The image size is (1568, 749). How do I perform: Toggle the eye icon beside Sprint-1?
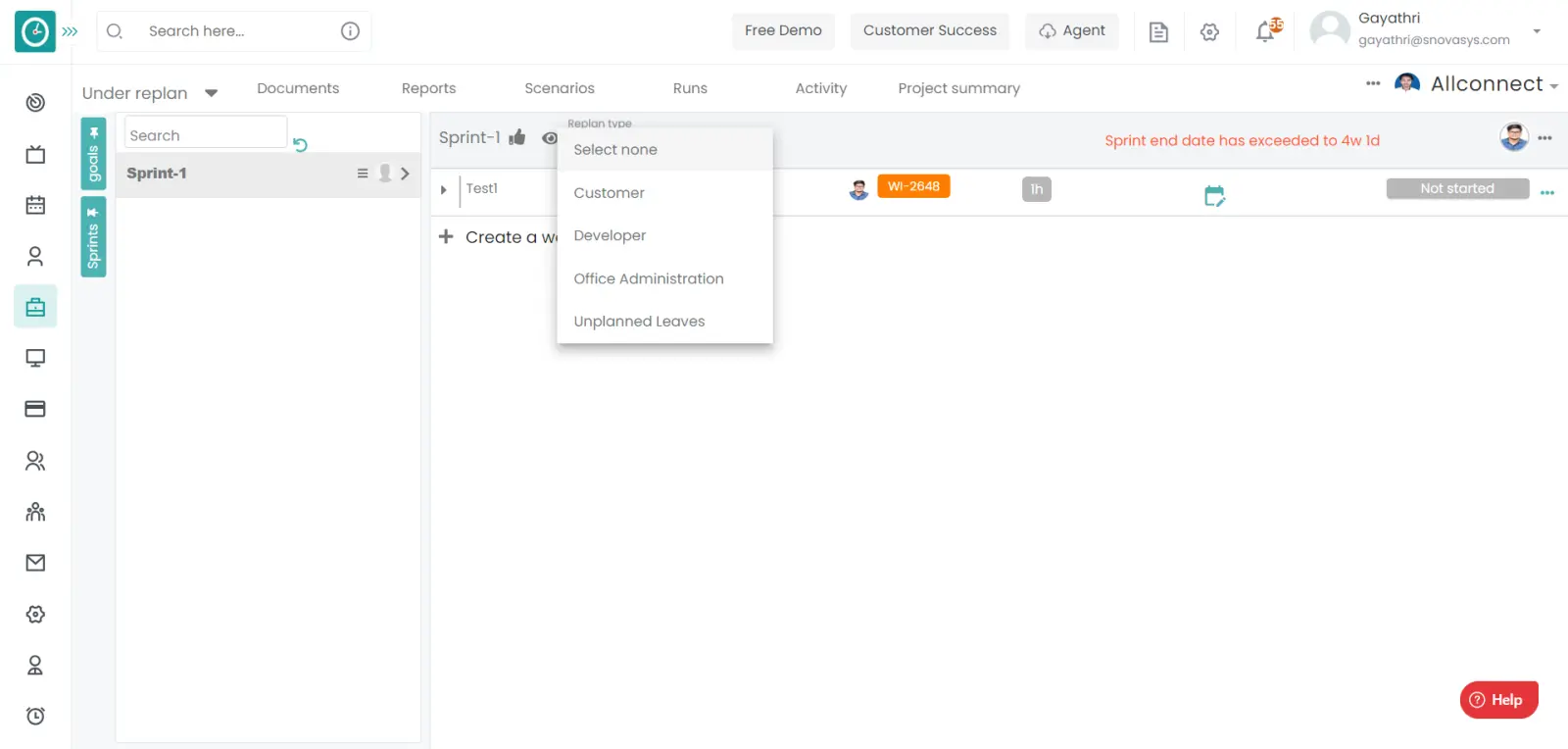click(549, 138)
